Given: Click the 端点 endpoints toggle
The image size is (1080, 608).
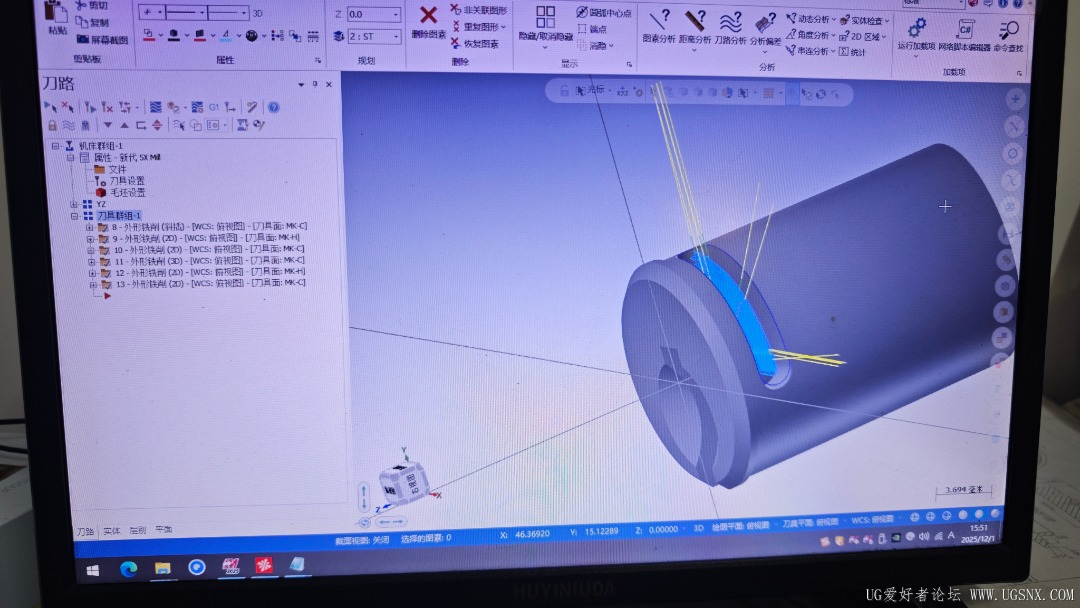Looking at the screenshot, I should coord(592,29).
